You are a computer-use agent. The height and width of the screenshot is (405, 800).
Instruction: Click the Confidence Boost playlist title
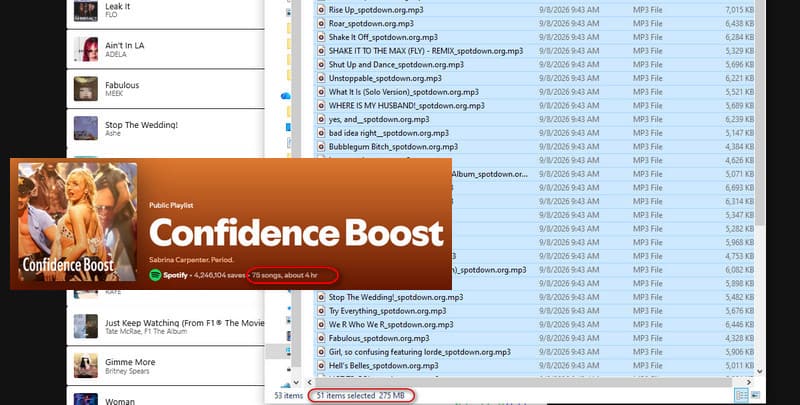click(x=296, y=233)
